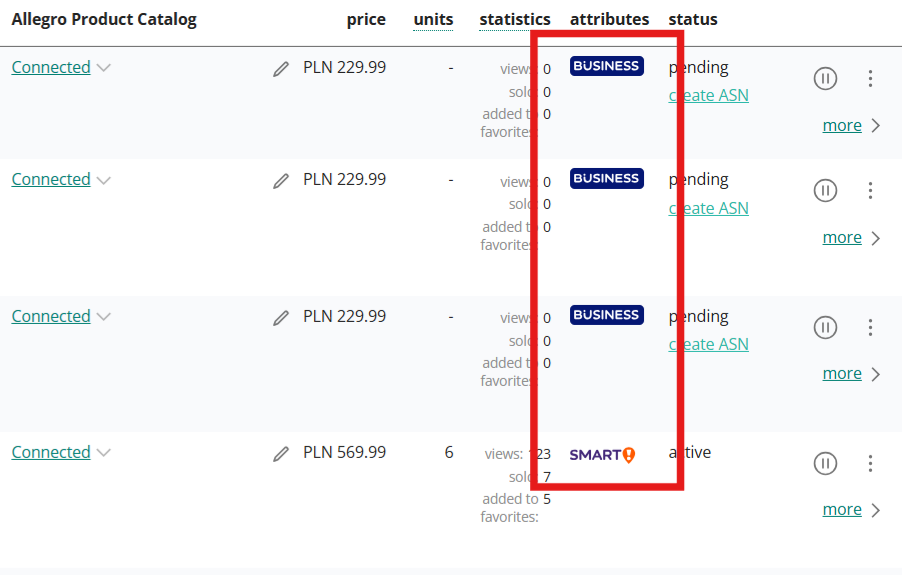Expand the first row's Connected dropdown arrow
The height and width of the screenshot is (575, 923).
103,68
